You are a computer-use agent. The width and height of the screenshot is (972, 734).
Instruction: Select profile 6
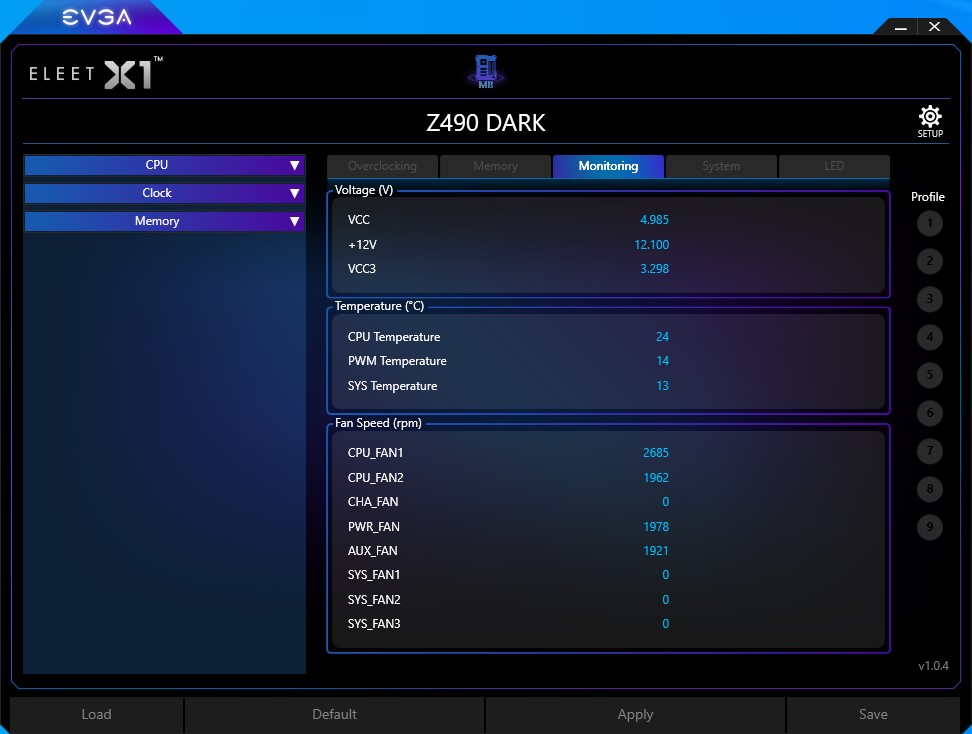[929, 413]
